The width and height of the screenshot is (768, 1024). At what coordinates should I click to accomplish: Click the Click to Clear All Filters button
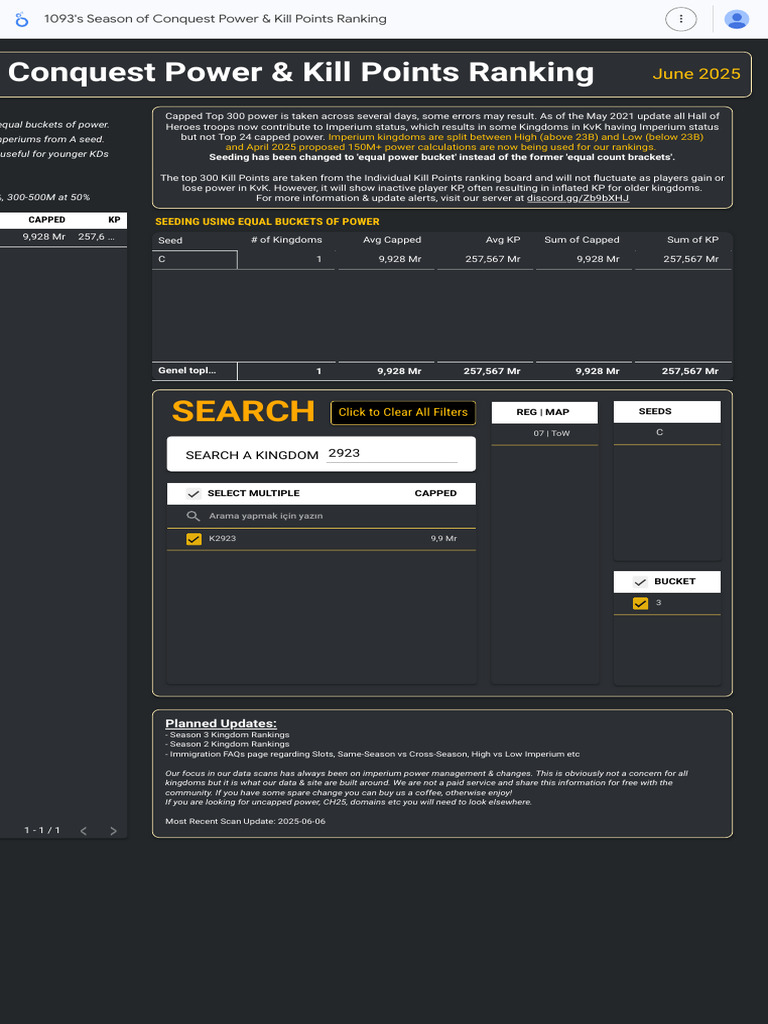click(403, 413)
